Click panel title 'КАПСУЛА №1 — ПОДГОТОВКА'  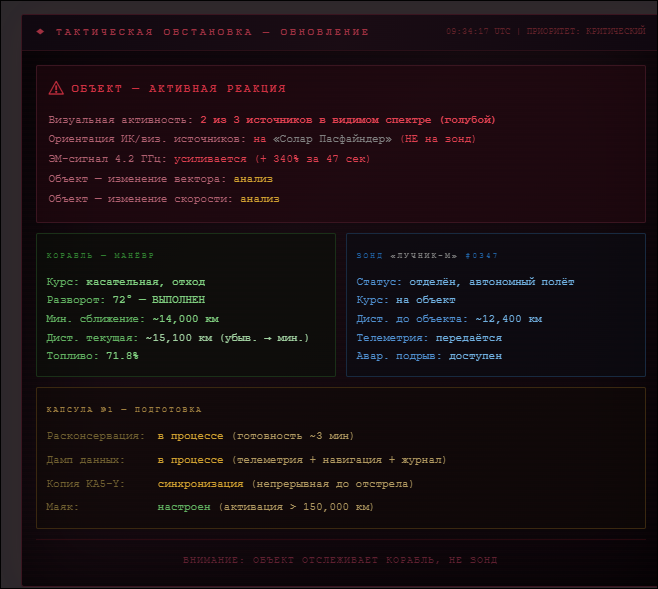point(124,409)
